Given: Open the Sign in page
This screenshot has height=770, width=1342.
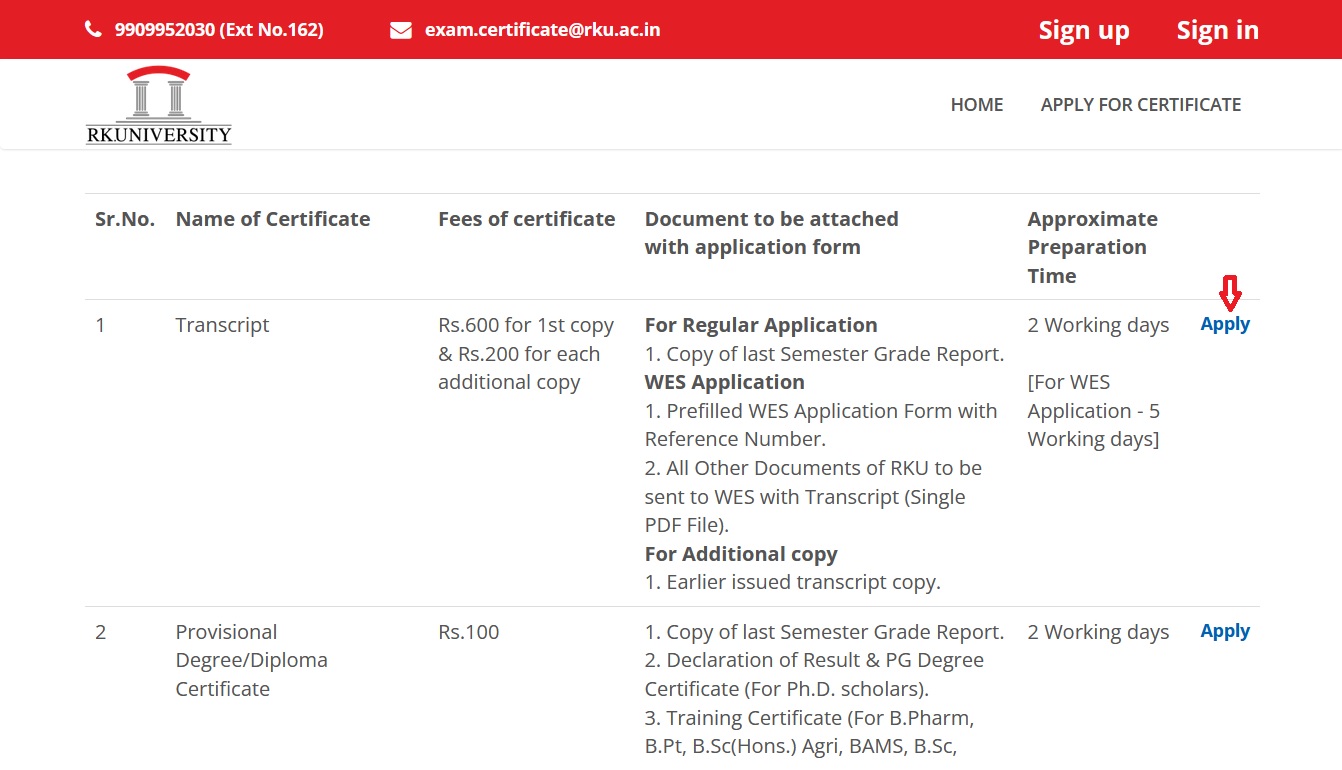Looking at the screenshot, I should point(1217,30).
